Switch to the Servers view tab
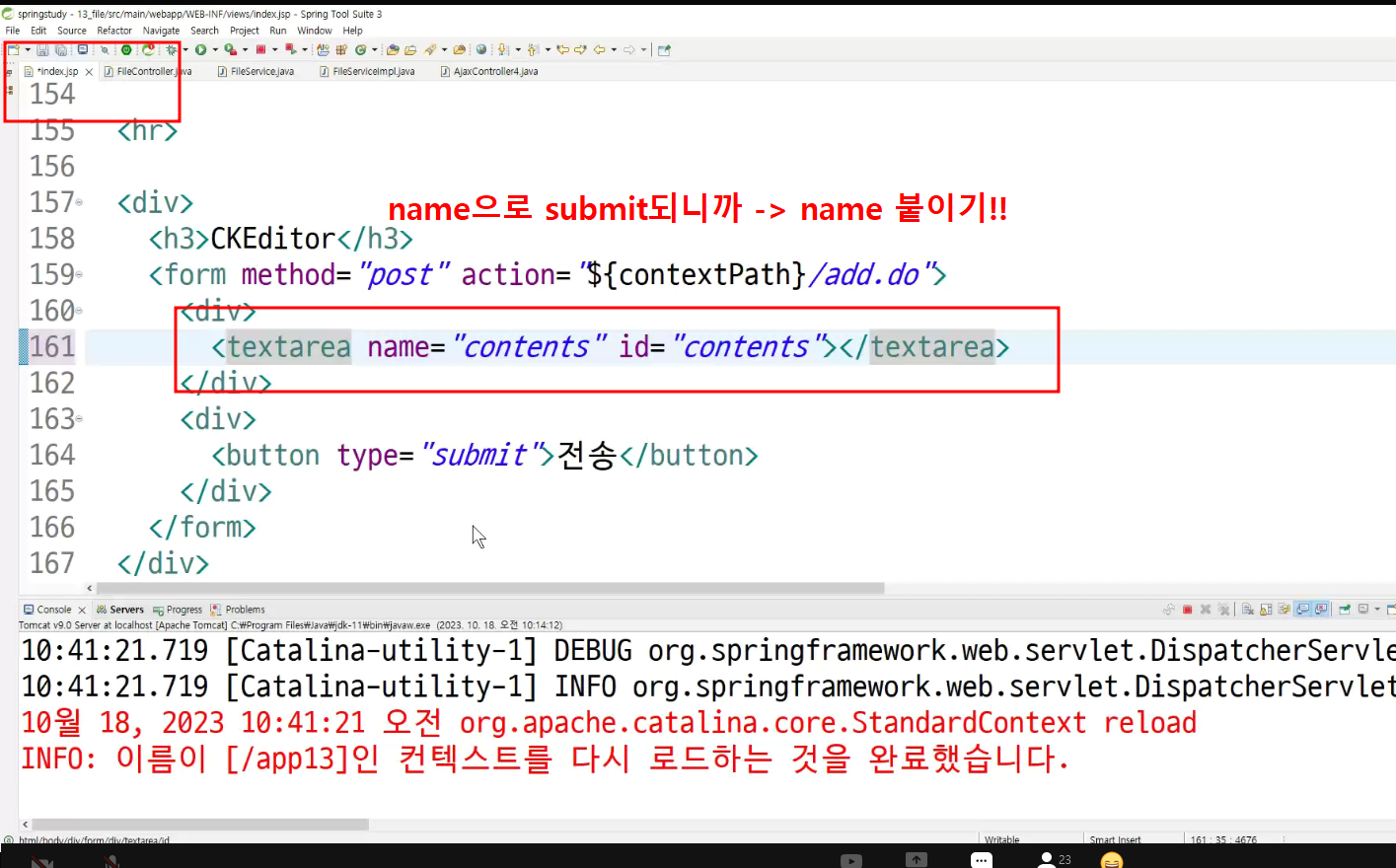Image resolution: width=1396 pixels, height=868 pixels. (119, 610)
